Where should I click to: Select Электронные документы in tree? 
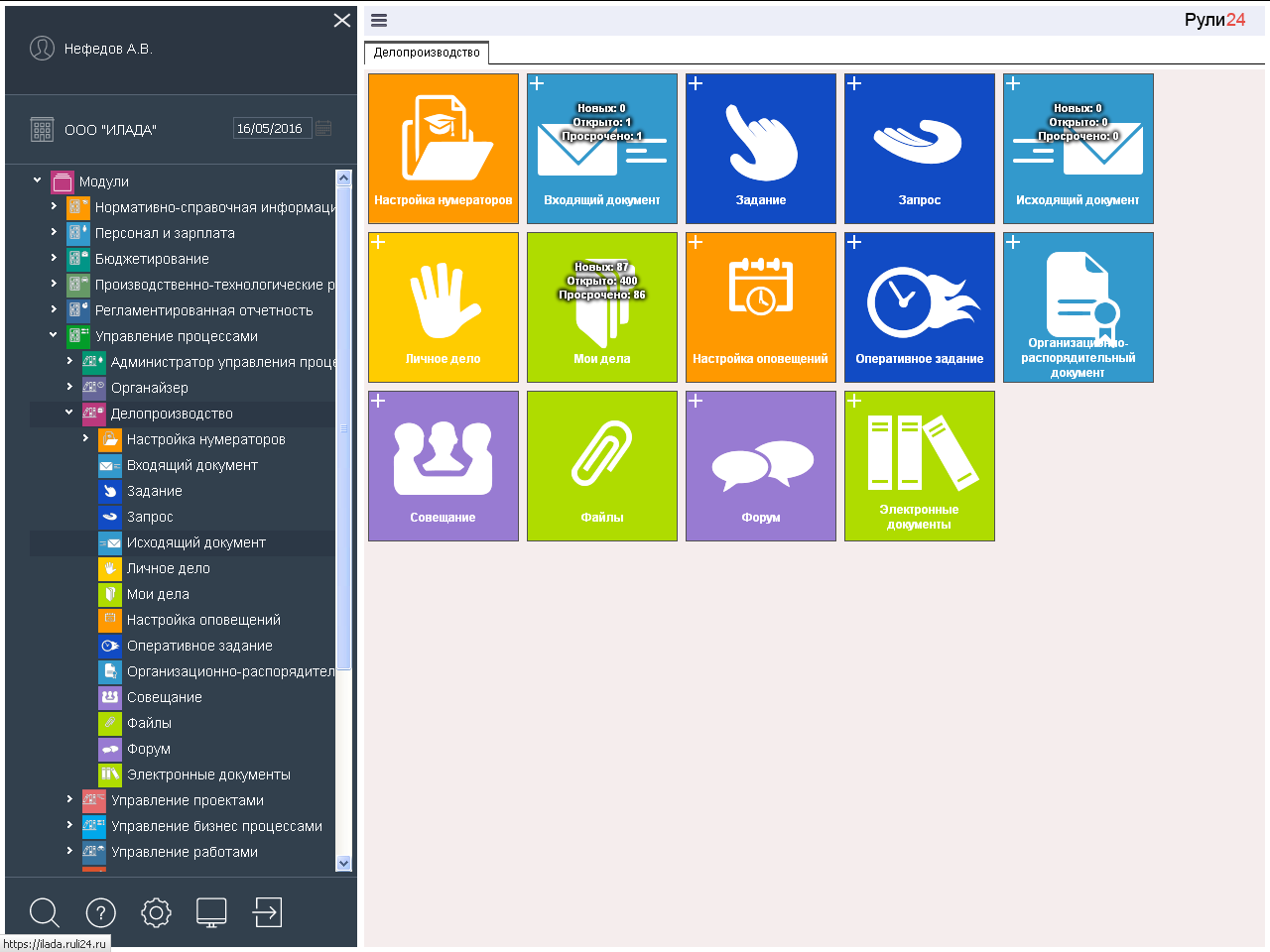tap(208, 774)
